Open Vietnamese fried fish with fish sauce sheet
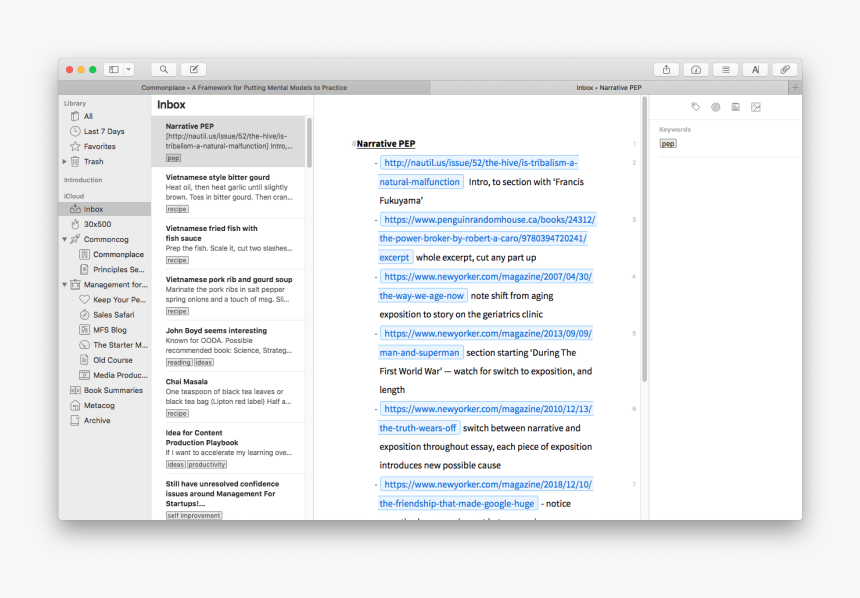 (x=228, y=244)
